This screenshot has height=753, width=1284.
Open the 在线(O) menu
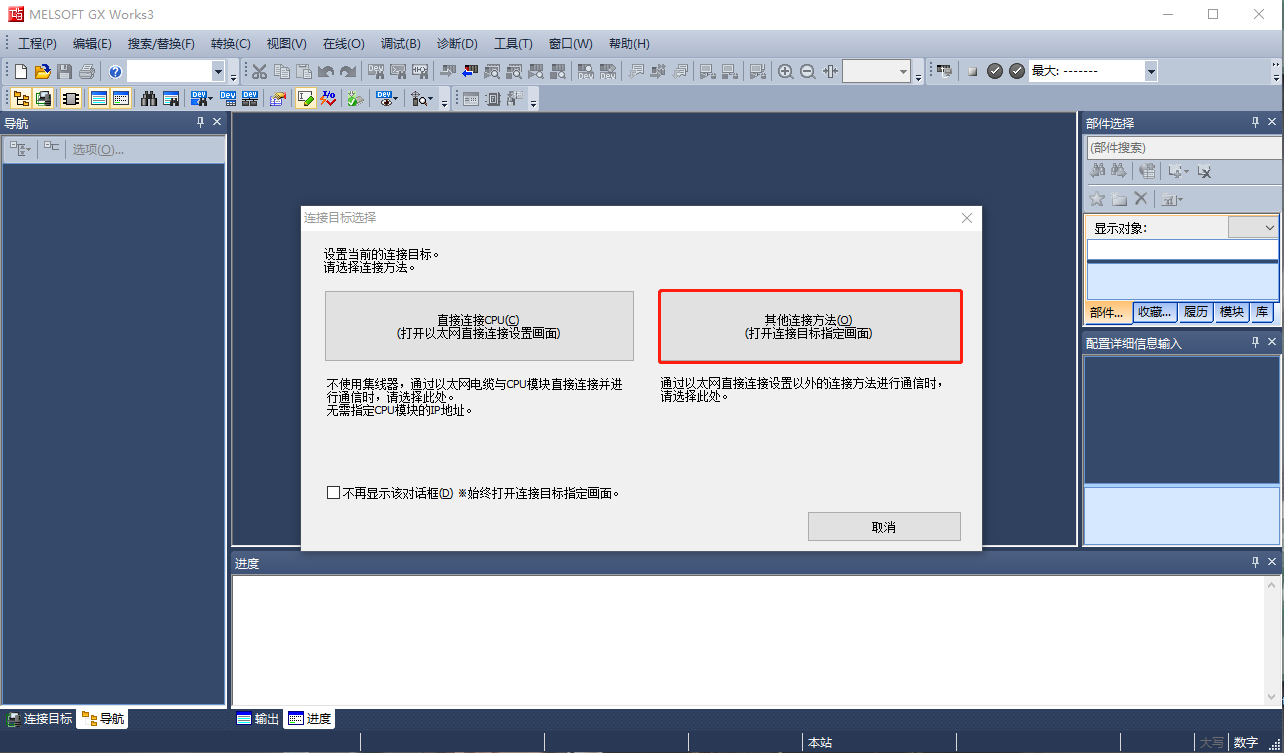(x=343, y=44)
